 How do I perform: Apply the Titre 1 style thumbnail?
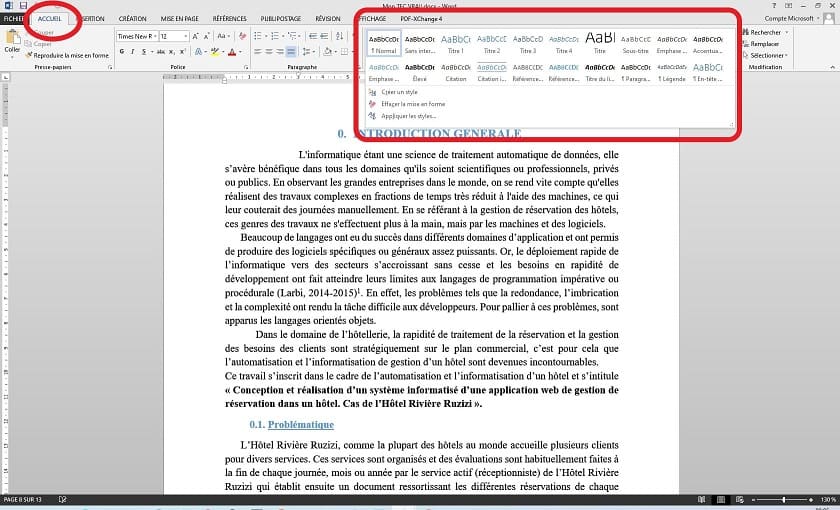tap(456, 43)
